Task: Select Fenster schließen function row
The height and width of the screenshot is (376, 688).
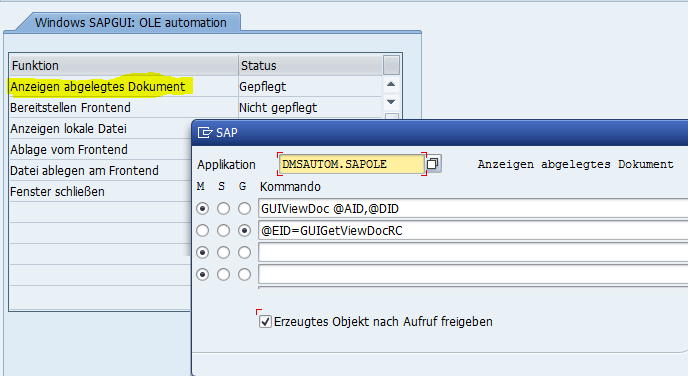Action: coord(100,192)
